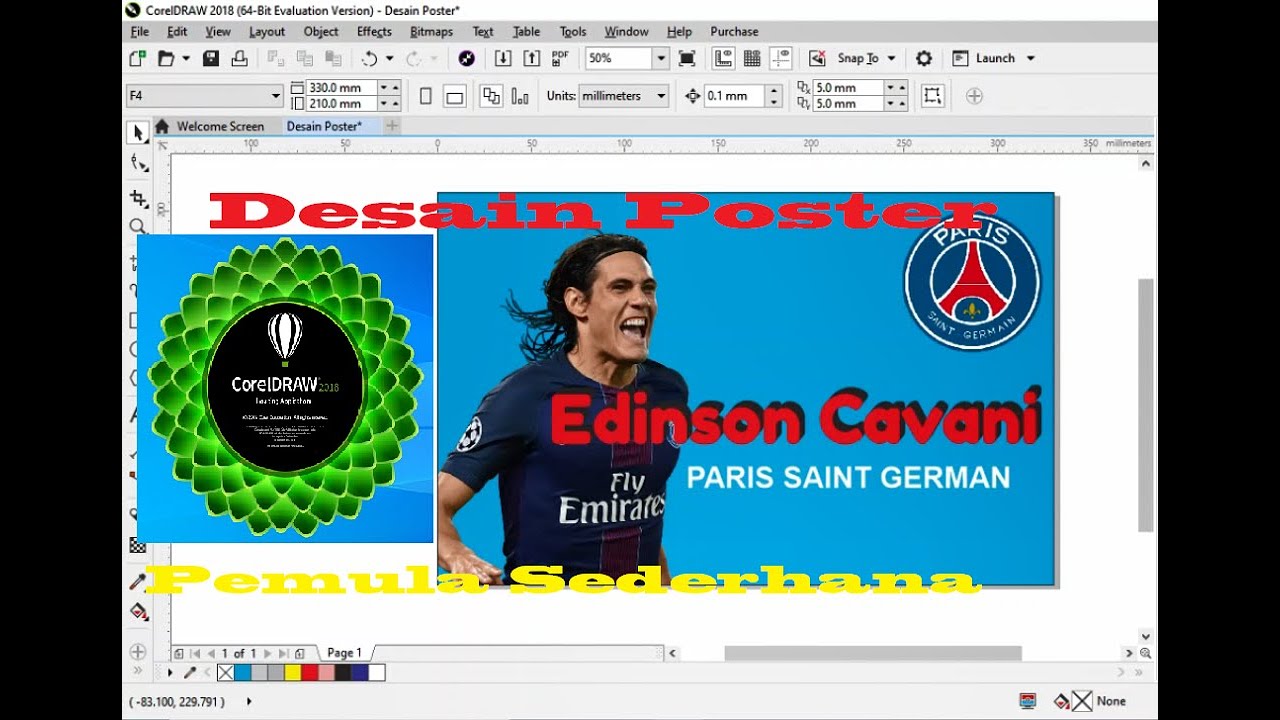The height and width of the screenshot is (720, 1280).
Task: Click the Print icon in the toolbar
Action: coord(239,58)
